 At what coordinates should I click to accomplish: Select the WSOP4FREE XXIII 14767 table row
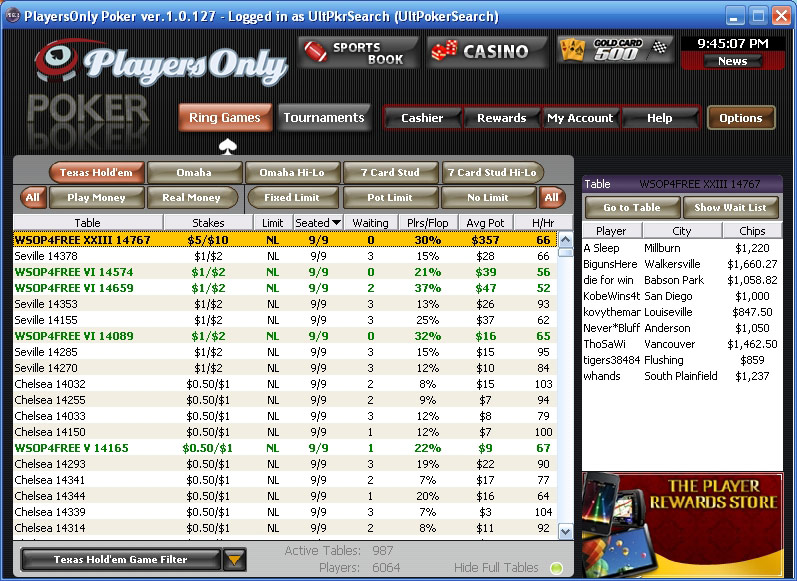click(x=285, y=239)
